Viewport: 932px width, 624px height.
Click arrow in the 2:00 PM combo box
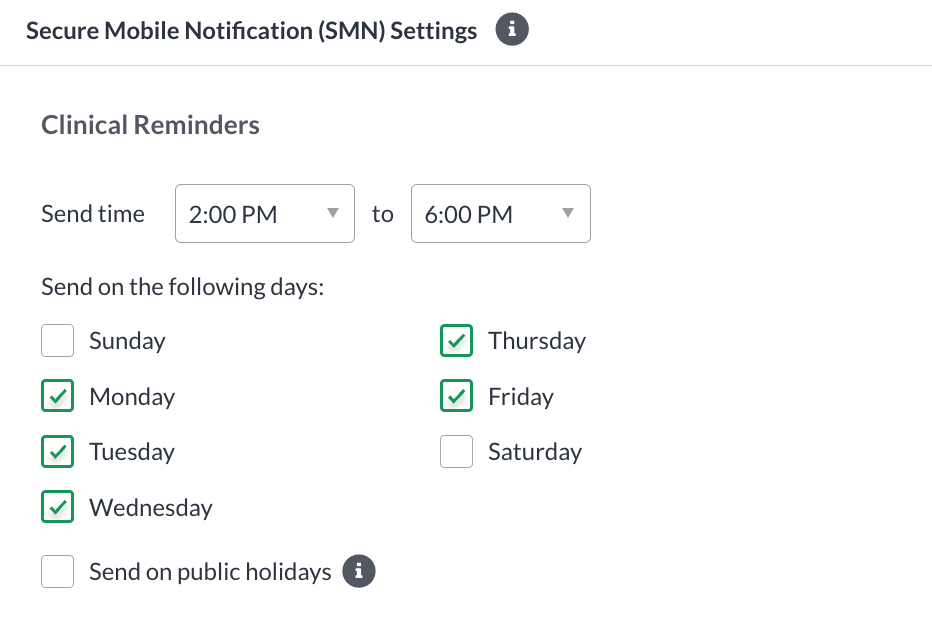pyautogui.click(x=333, y=213)
